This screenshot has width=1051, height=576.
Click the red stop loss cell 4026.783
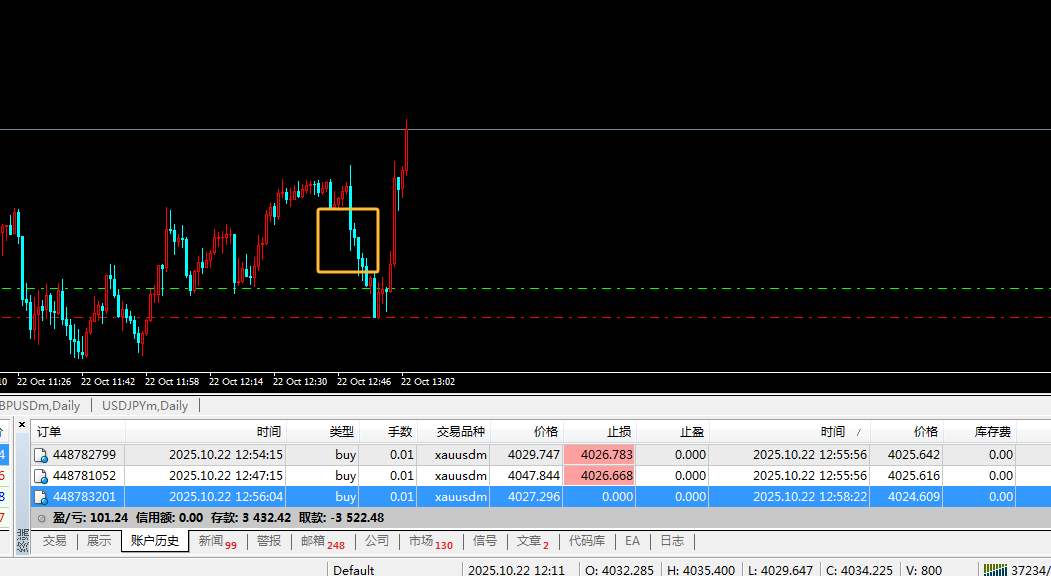599,455
